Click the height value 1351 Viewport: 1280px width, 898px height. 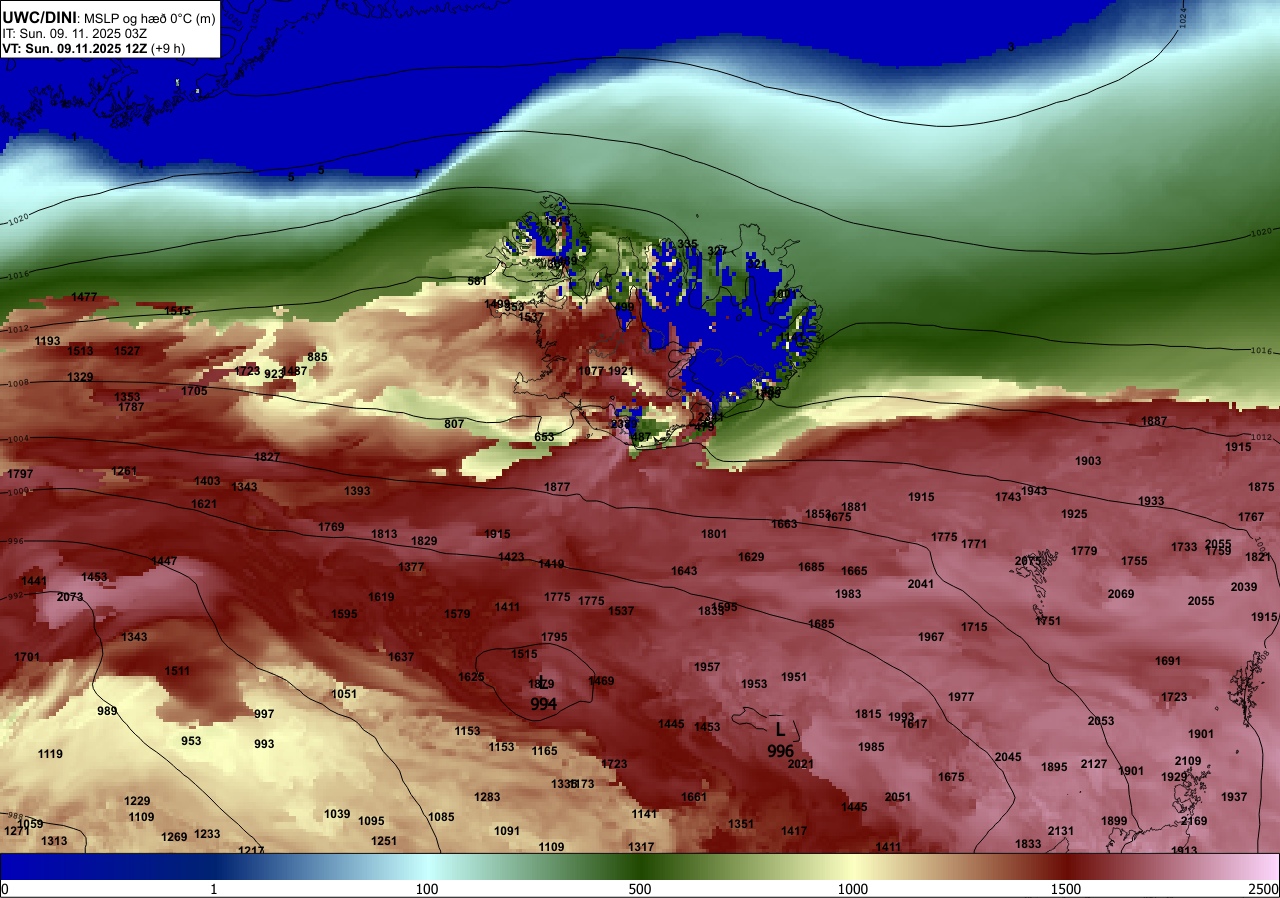point(741,824)
